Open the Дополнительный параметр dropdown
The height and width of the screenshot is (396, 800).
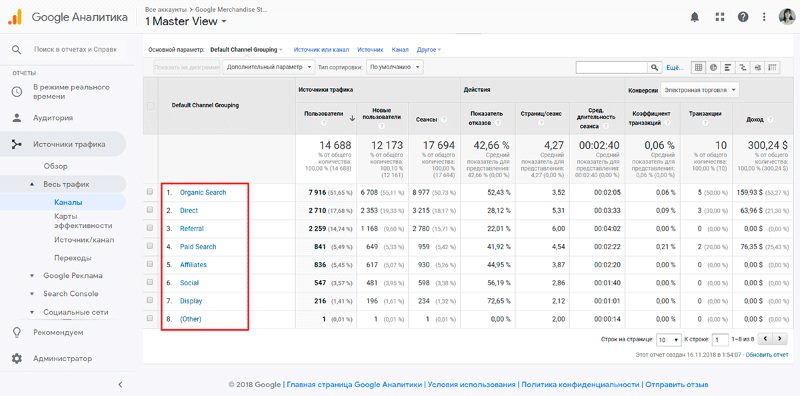269,67
